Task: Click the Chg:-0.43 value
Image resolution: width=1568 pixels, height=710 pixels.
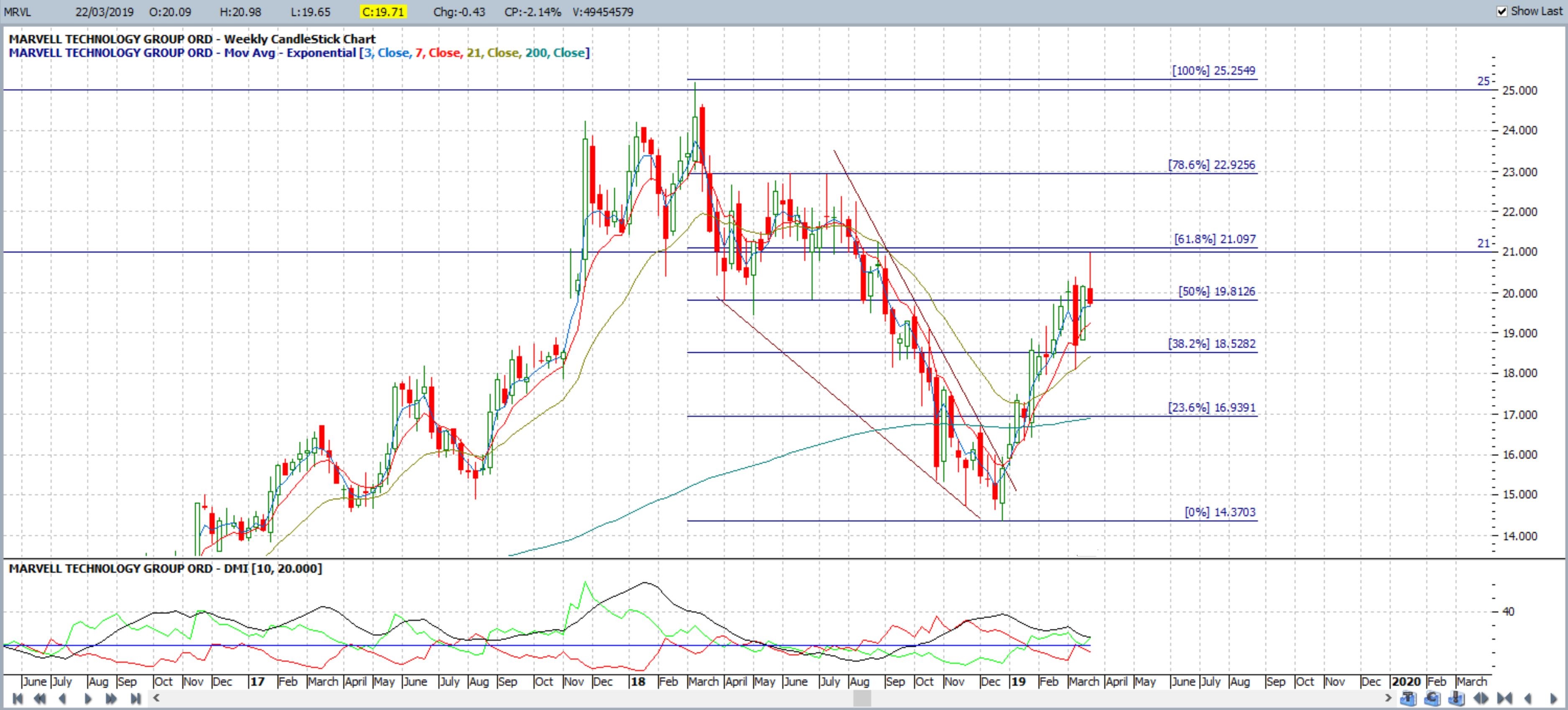Action: (x=459, y=12)
